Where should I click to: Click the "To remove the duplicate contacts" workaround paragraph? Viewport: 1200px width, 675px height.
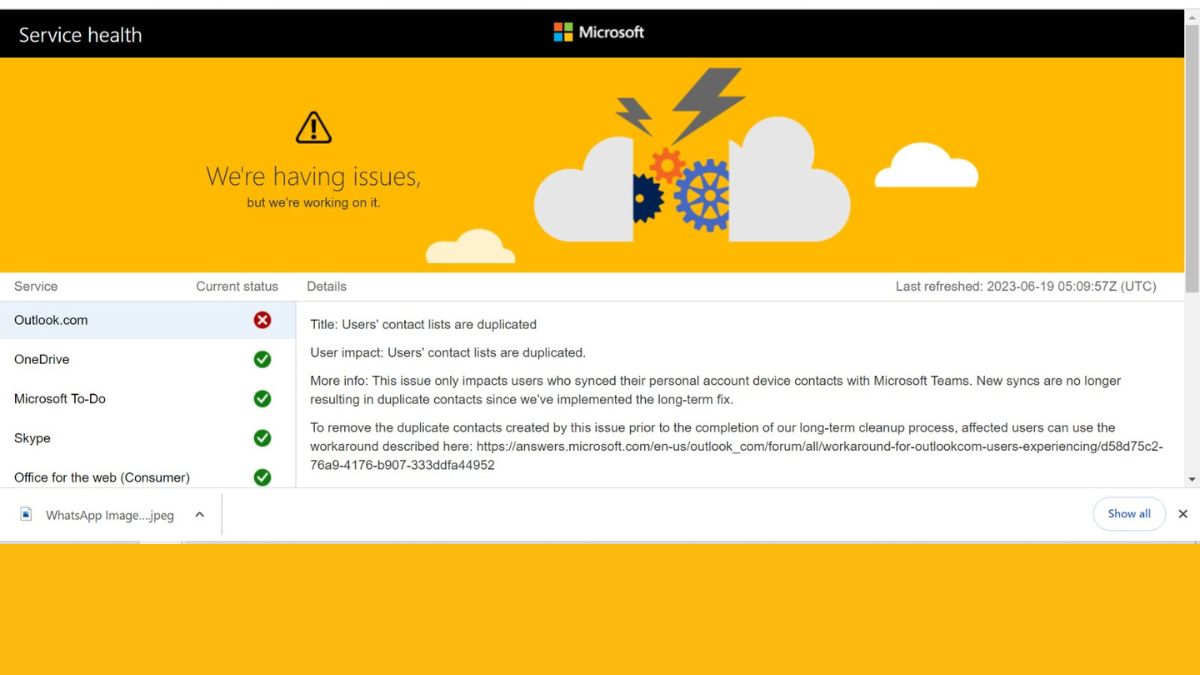[x=736, y=446]
